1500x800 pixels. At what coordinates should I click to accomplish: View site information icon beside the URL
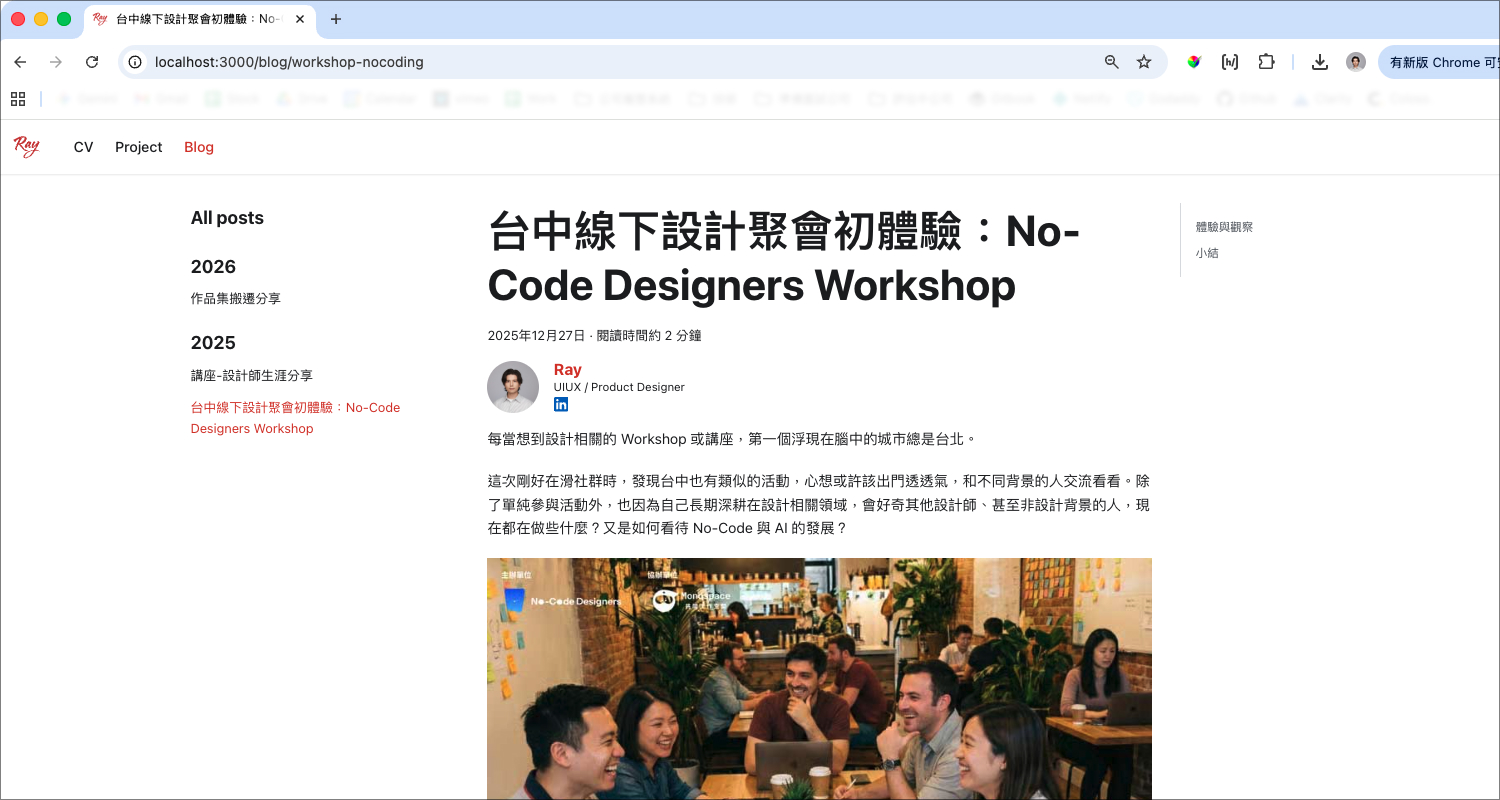136,62
